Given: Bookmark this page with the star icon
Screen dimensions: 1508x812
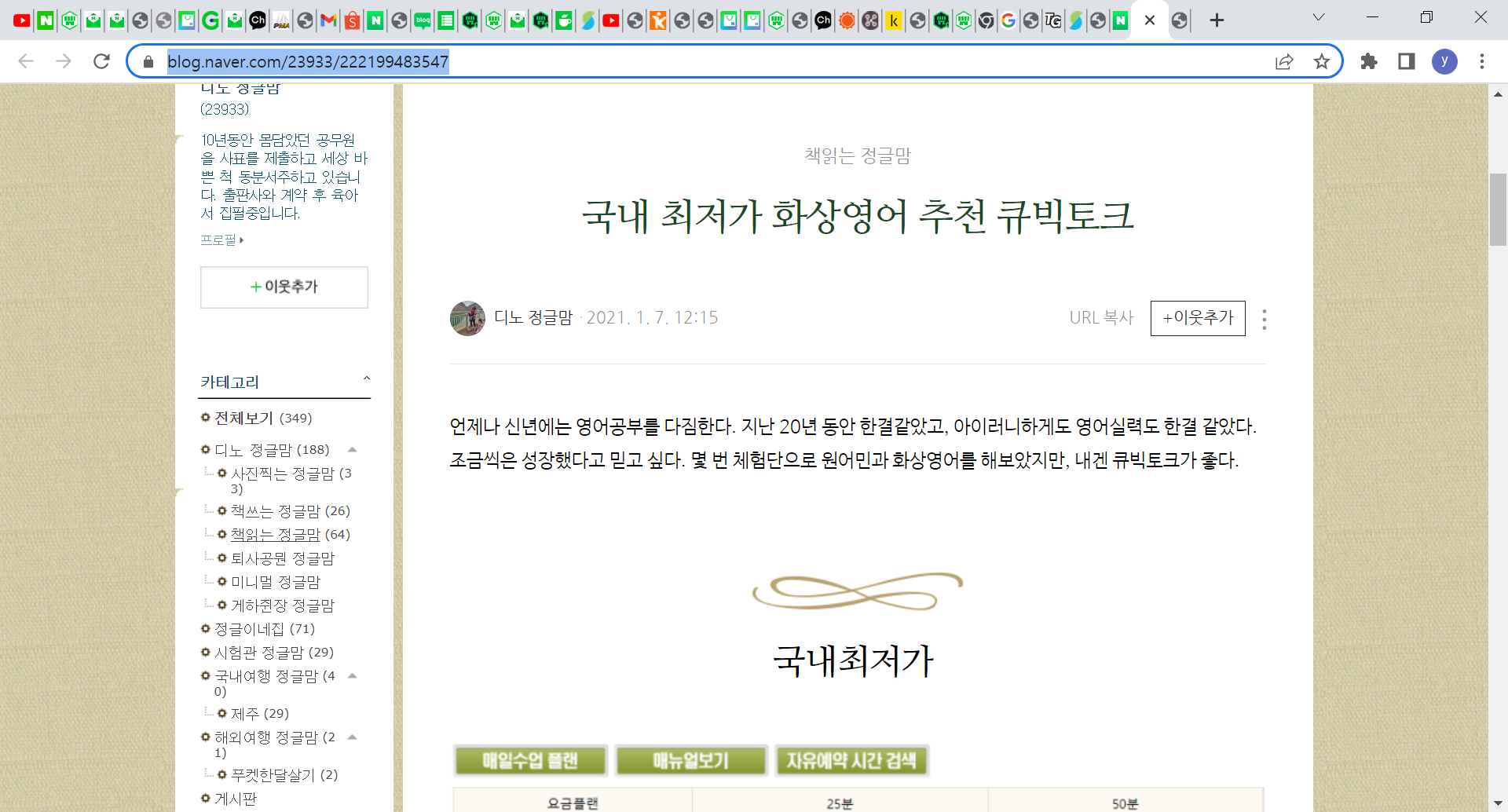Looking at the screenshot, I should [1322, 61].
